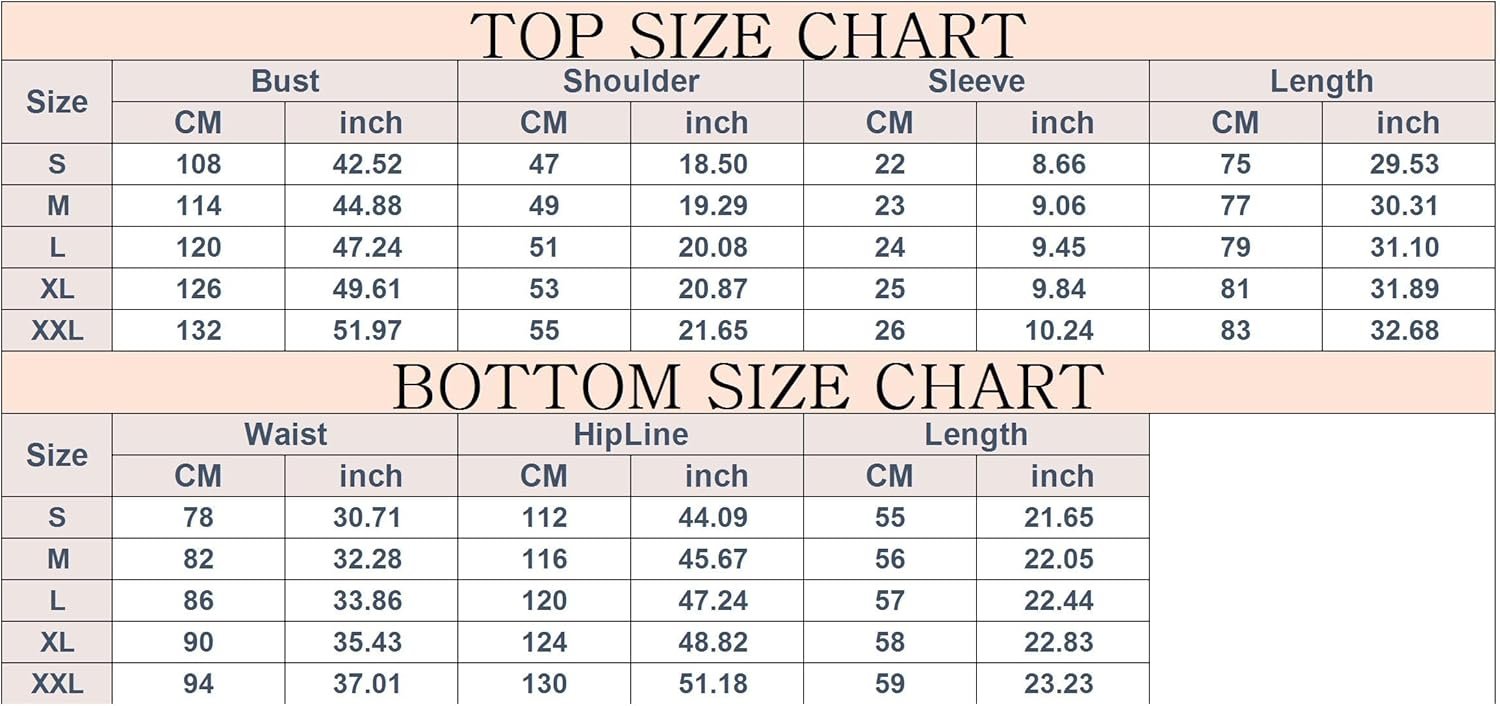
Task: Select sleeve value 10.24 inch
Action: click(1059, 330)
